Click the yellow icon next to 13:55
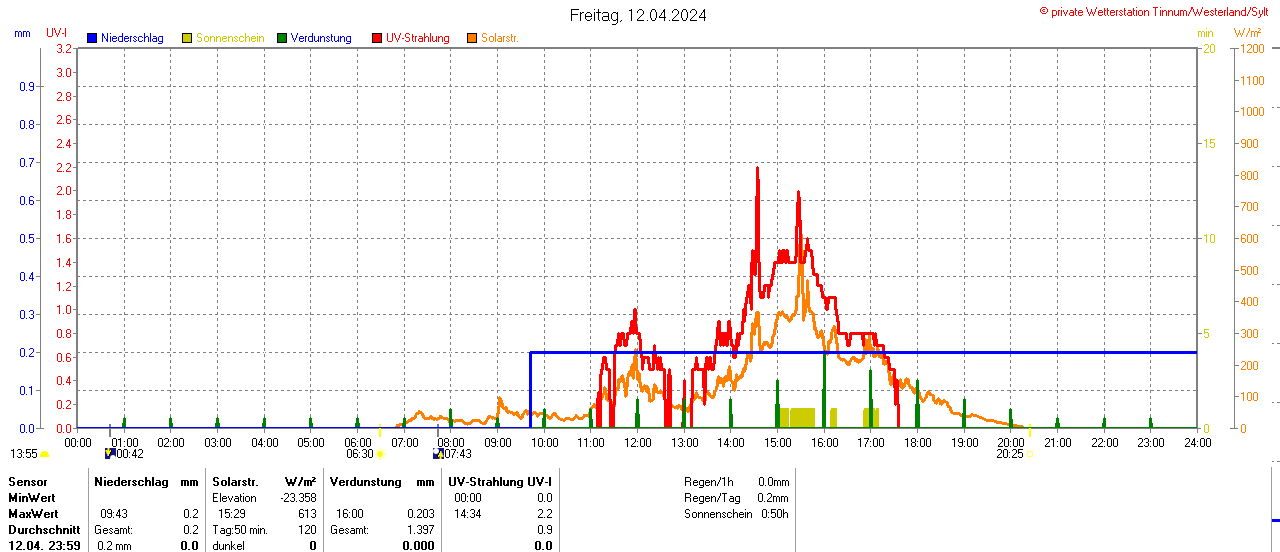 tap(44, 454)
